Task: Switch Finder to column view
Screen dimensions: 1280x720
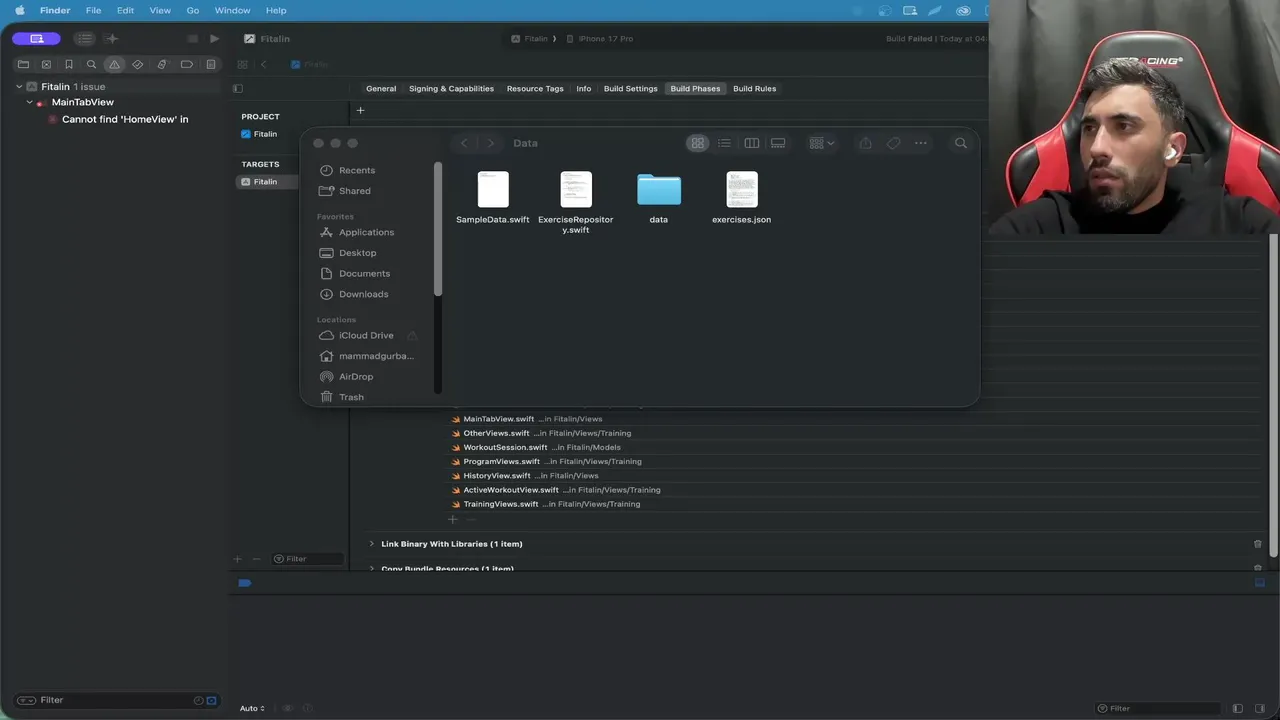Action: tap(751, 143)
